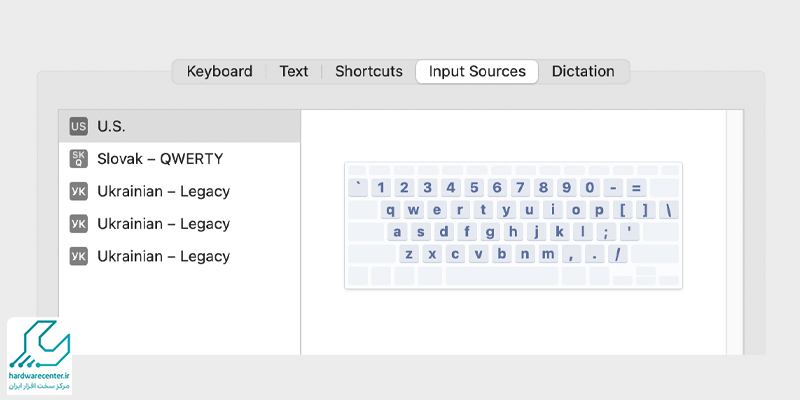Go to the Shortcuts tab
Image resolution: width=800 pixels, height=400 pixels.
tap(368, 72)
